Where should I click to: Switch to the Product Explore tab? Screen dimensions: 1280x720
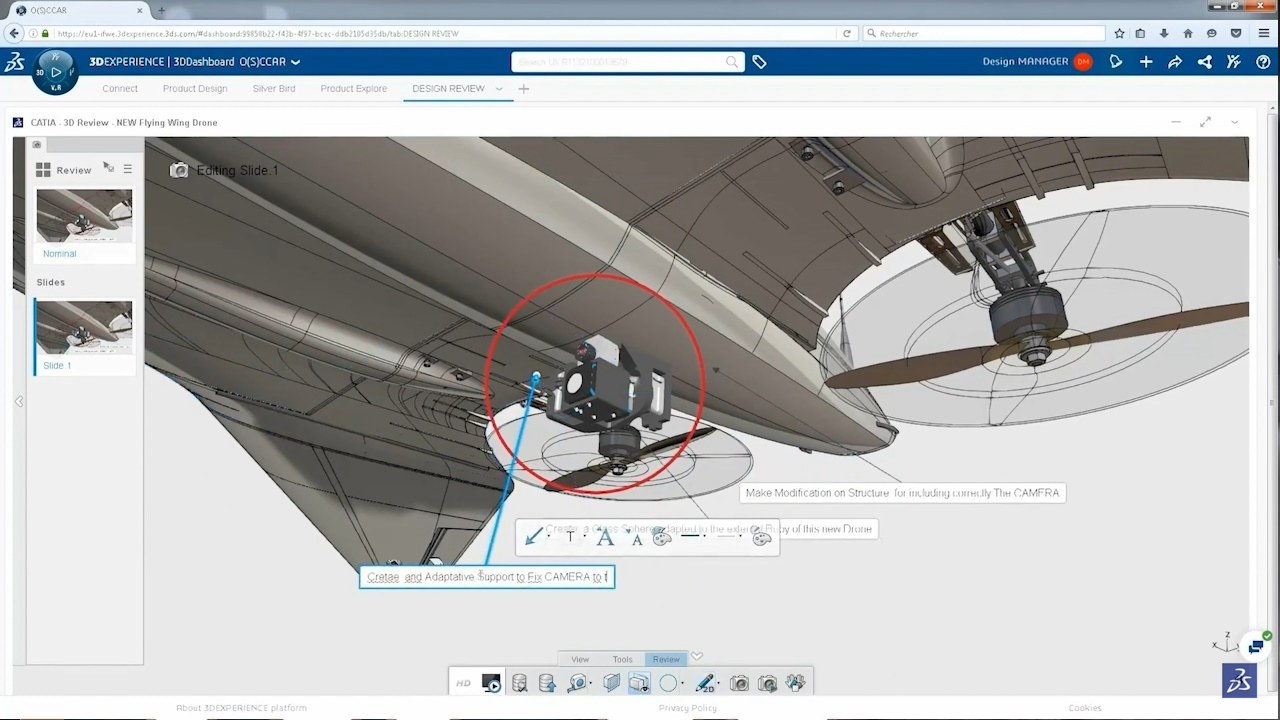coord(353,89)
